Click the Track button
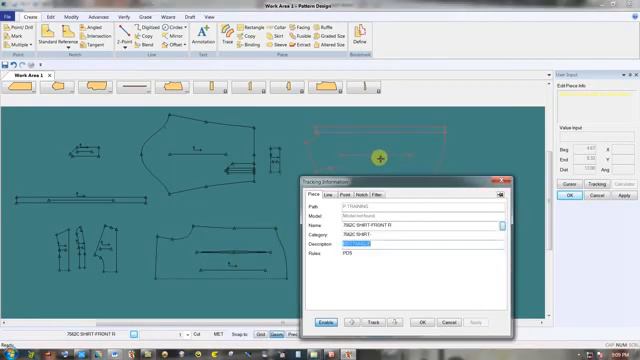The image size is (640, 360). click(373, 322)
